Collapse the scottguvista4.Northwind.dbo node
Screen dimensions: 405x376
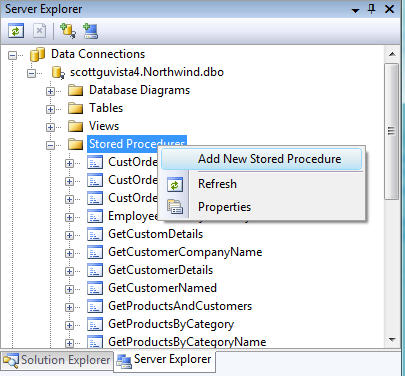pyautogui.click(x=31, y=73)
